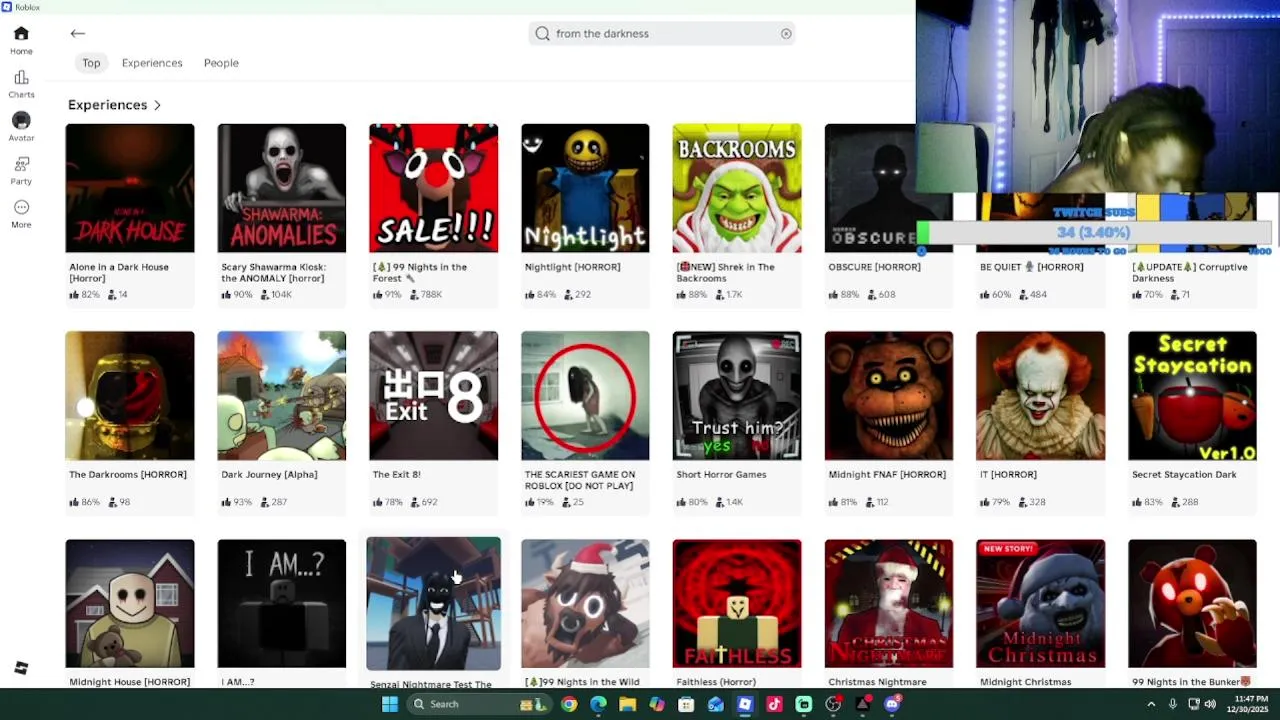Screen dimensions: 1280x720
Task: Open the Windows Start menu
Action: (x=390, y=704)
